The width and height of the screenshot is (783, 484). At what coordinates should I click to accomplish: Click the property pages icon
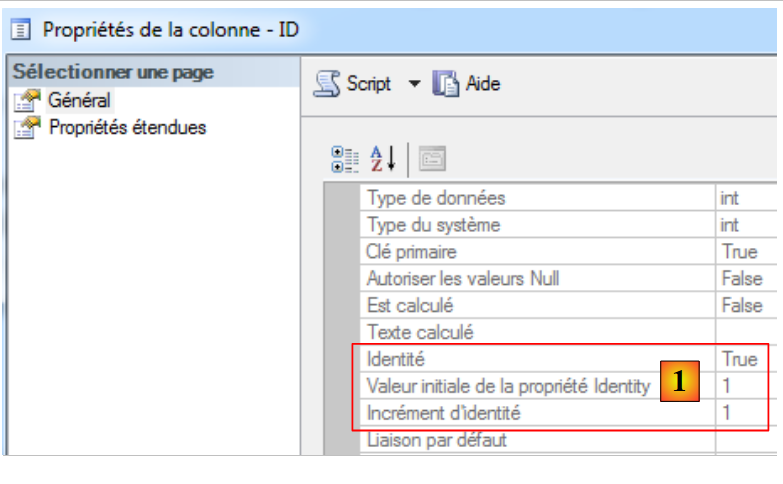432,158
